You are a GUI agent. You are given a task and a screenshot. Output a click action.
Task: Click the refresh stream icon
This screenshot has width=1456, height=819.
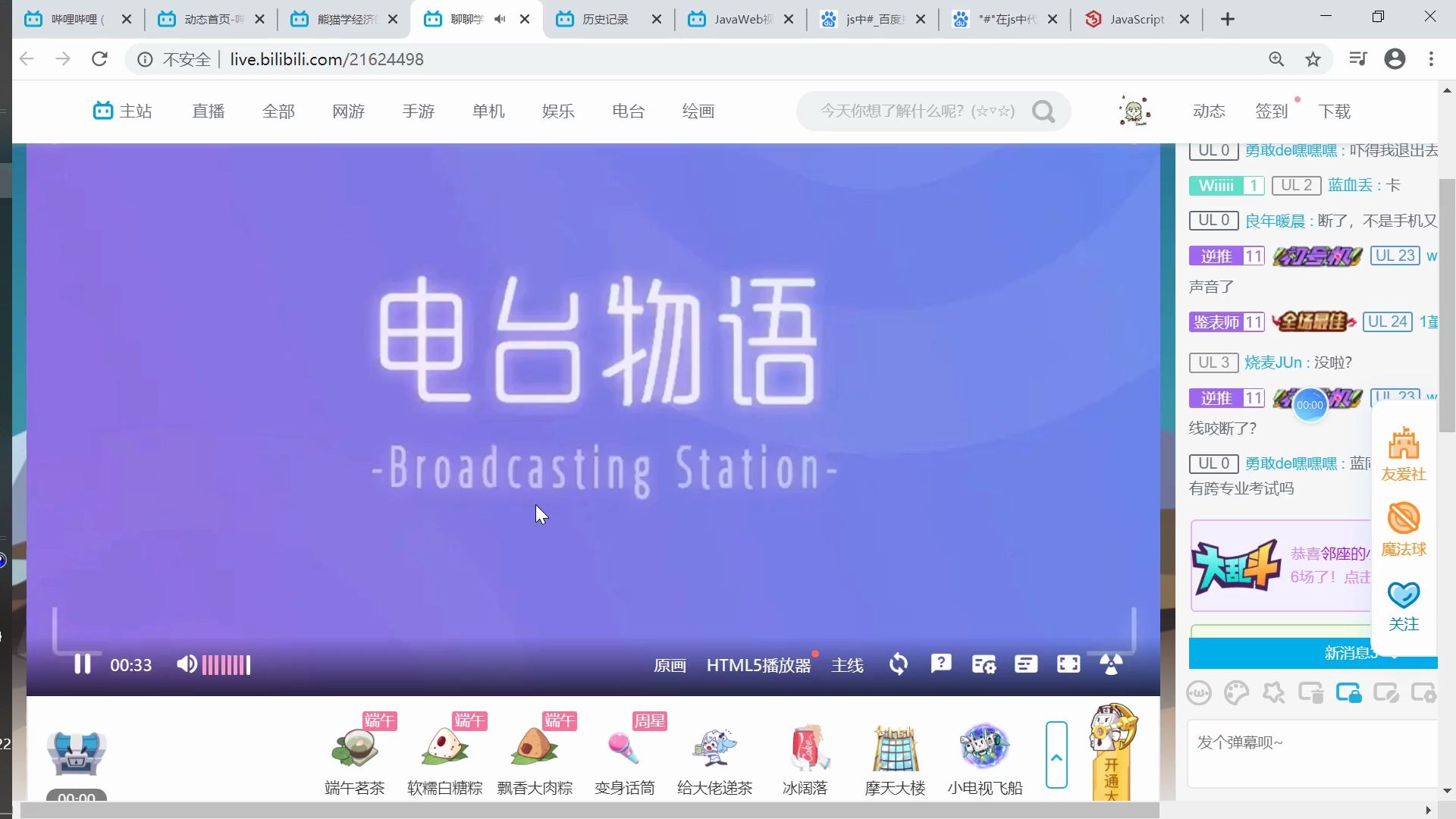click(899, 664)
